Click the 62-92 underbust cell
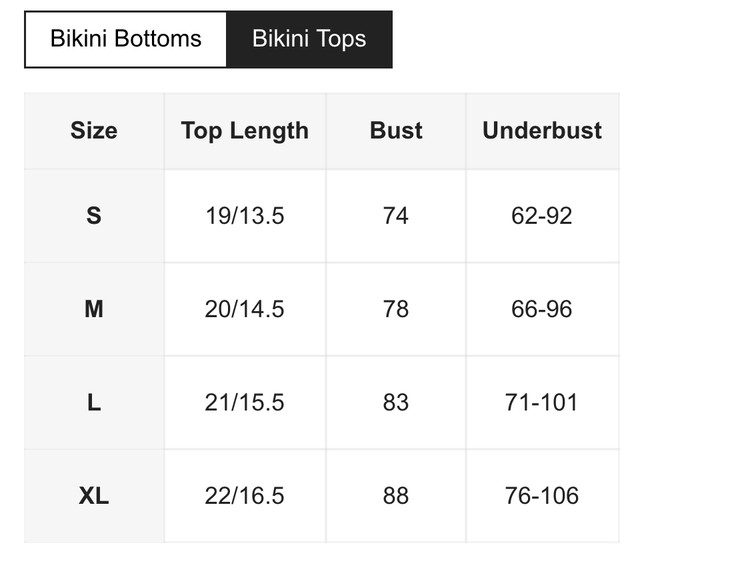The image size is (750, 561). coord(542,216)
